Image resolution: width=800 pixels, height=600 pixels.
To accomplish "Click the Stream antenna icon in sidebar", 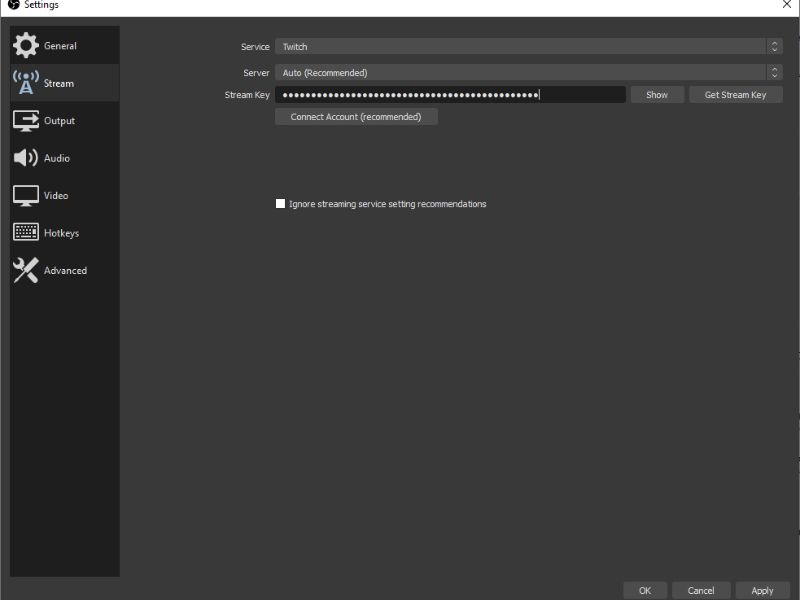I will pos(26,83).
